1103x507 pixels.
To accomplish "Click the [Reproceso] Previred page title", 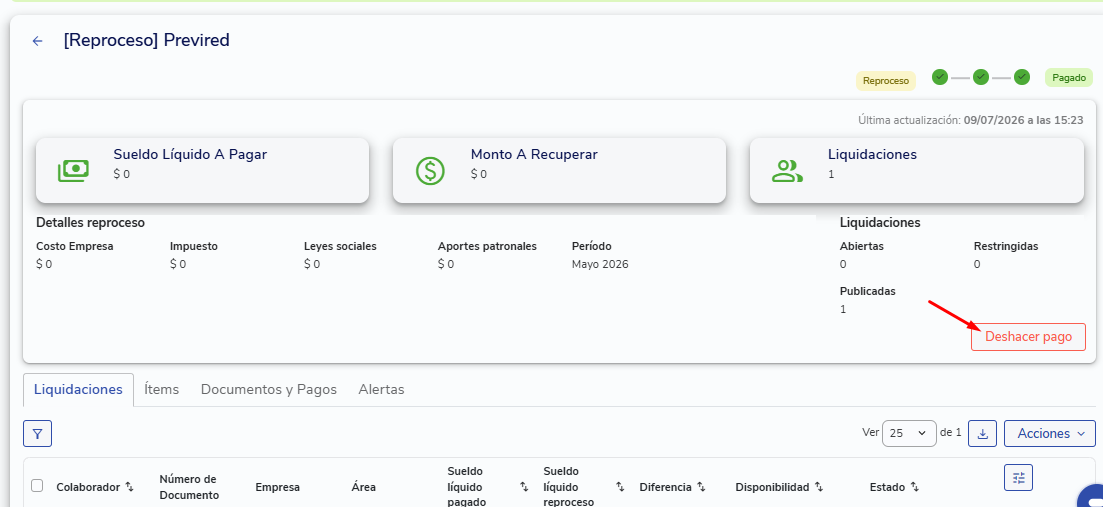I will coord(146,41).
